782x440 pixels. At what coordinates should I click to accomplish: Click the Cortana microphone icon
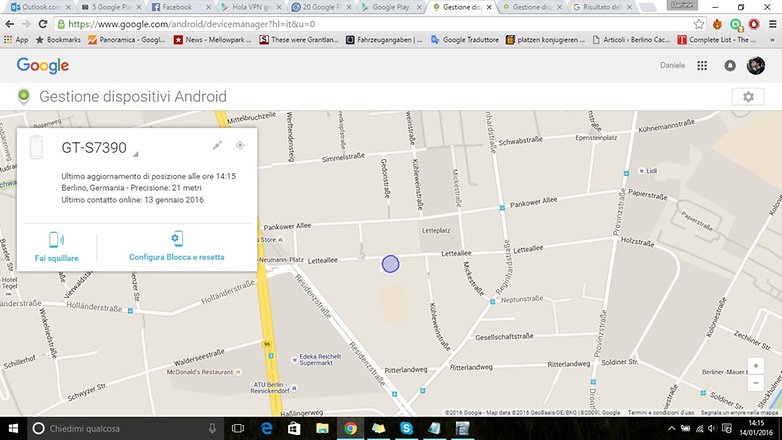212,429
